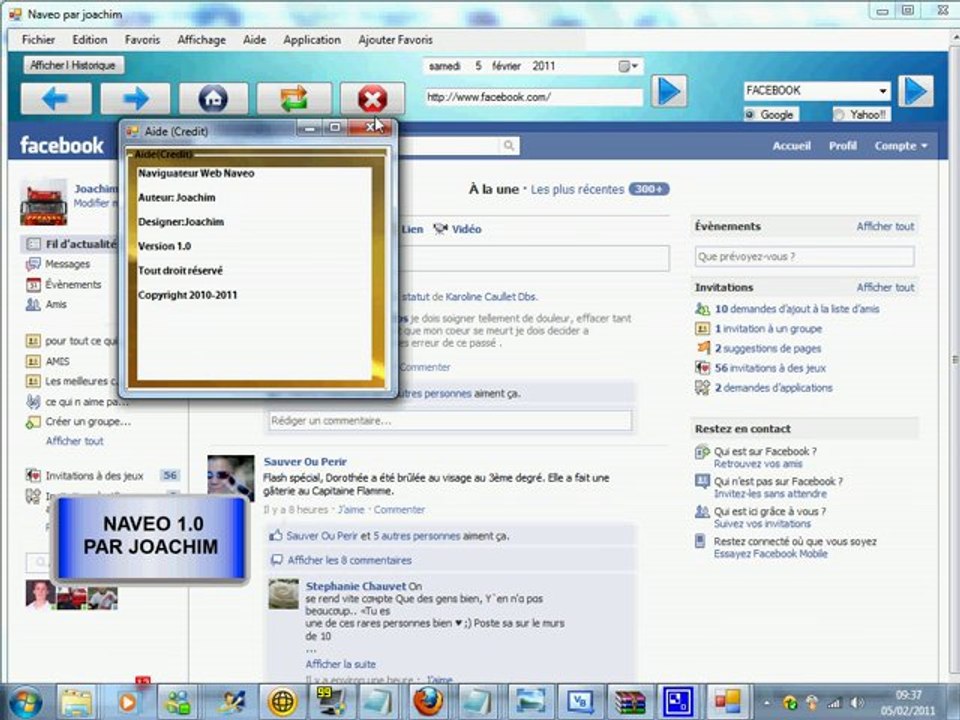
Task: Open the date picker calendar dropdown
Action: pyautogui.click(x=628, y=66)
